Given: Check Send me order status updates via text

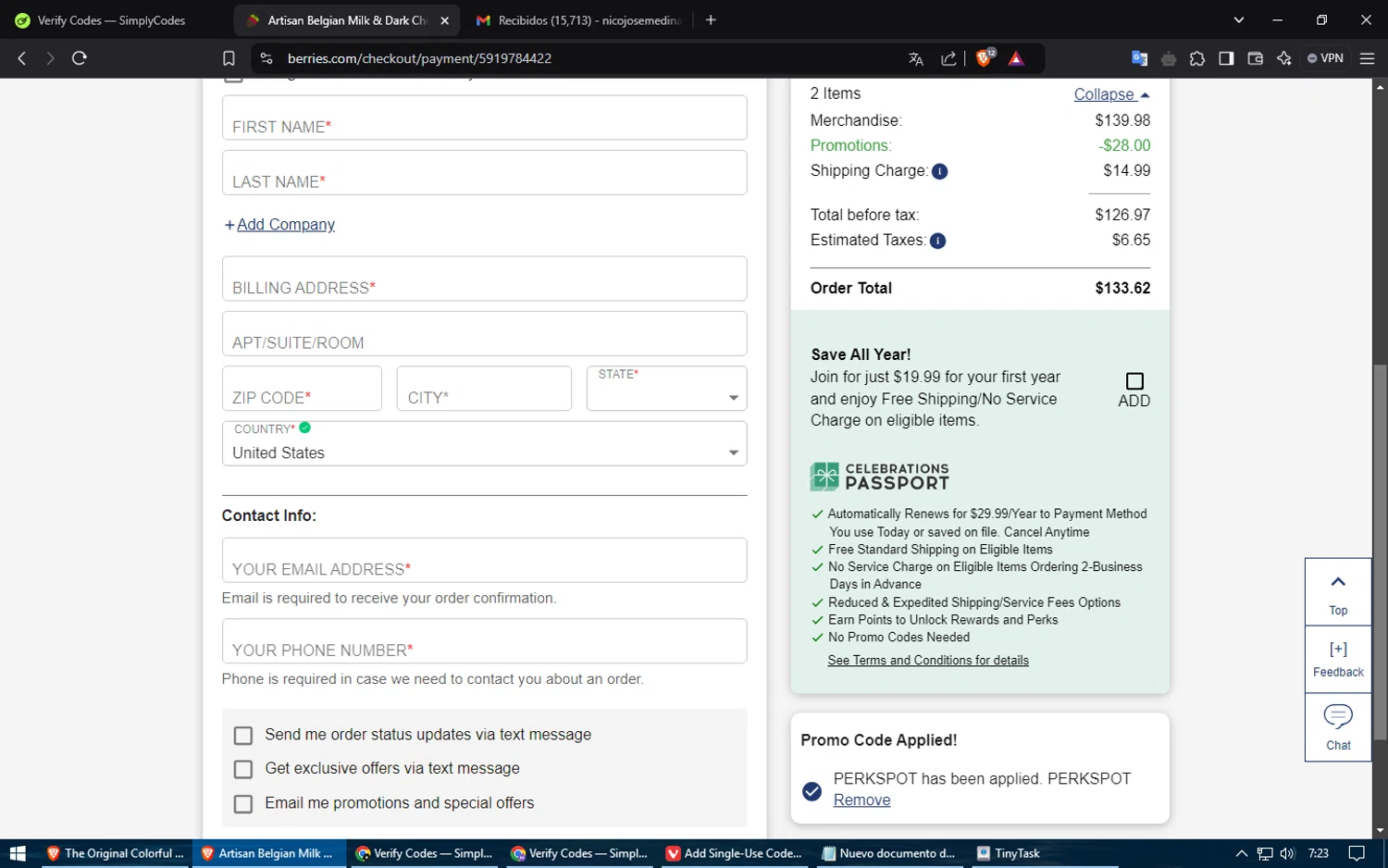Looking at the screenshot, I should (243, 736).
